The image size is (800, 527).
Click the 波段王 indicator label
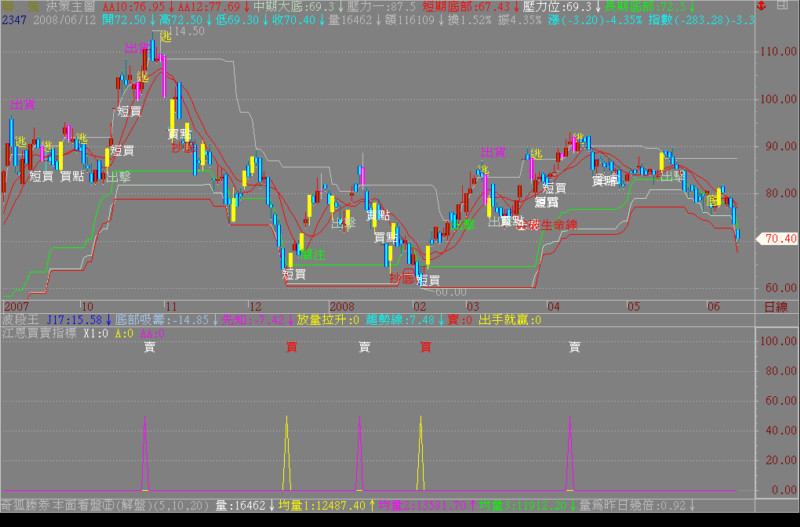click(20, 319)
